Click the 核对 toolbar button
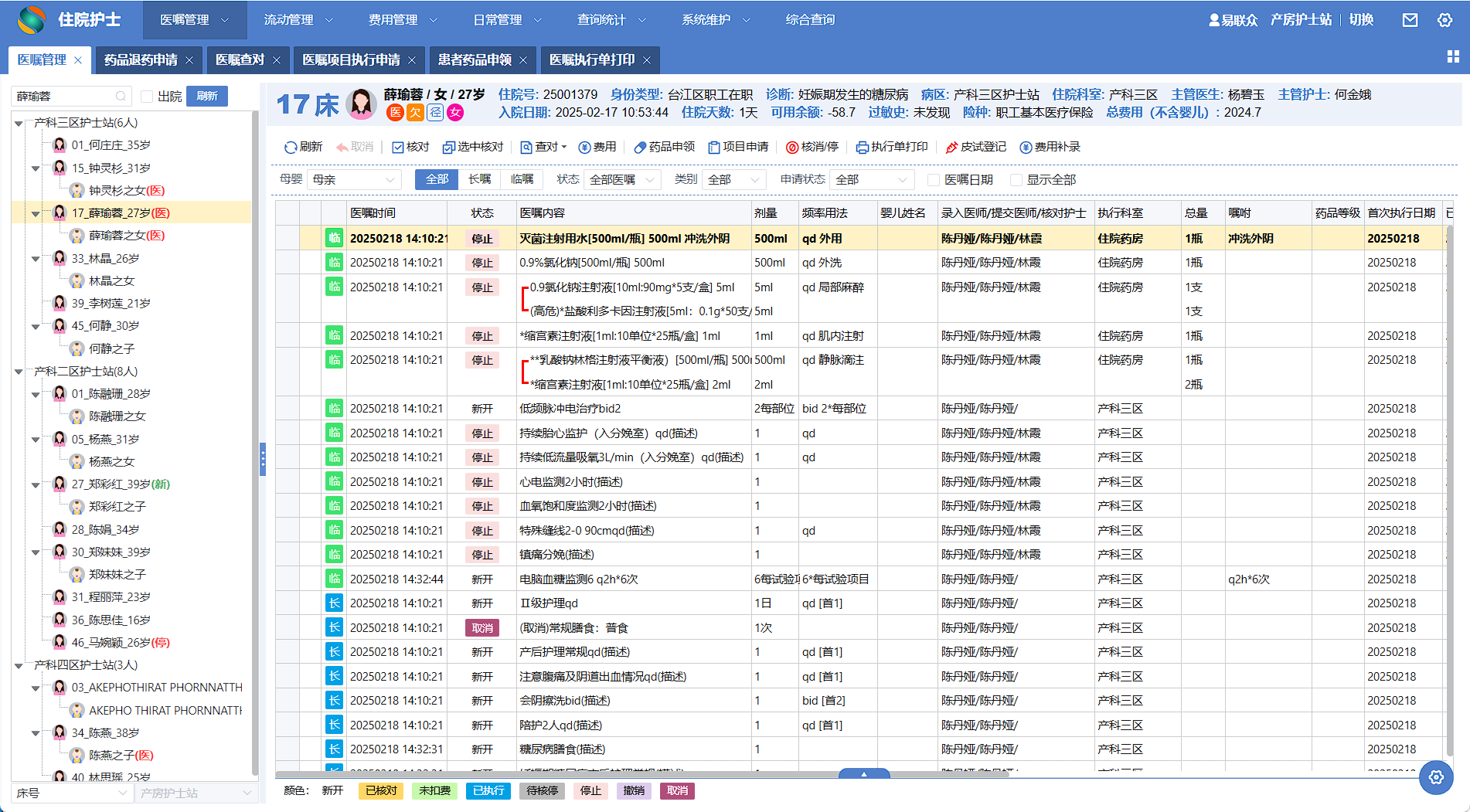Viewport: 1470px width, 812px height. [x=410, y=147]
